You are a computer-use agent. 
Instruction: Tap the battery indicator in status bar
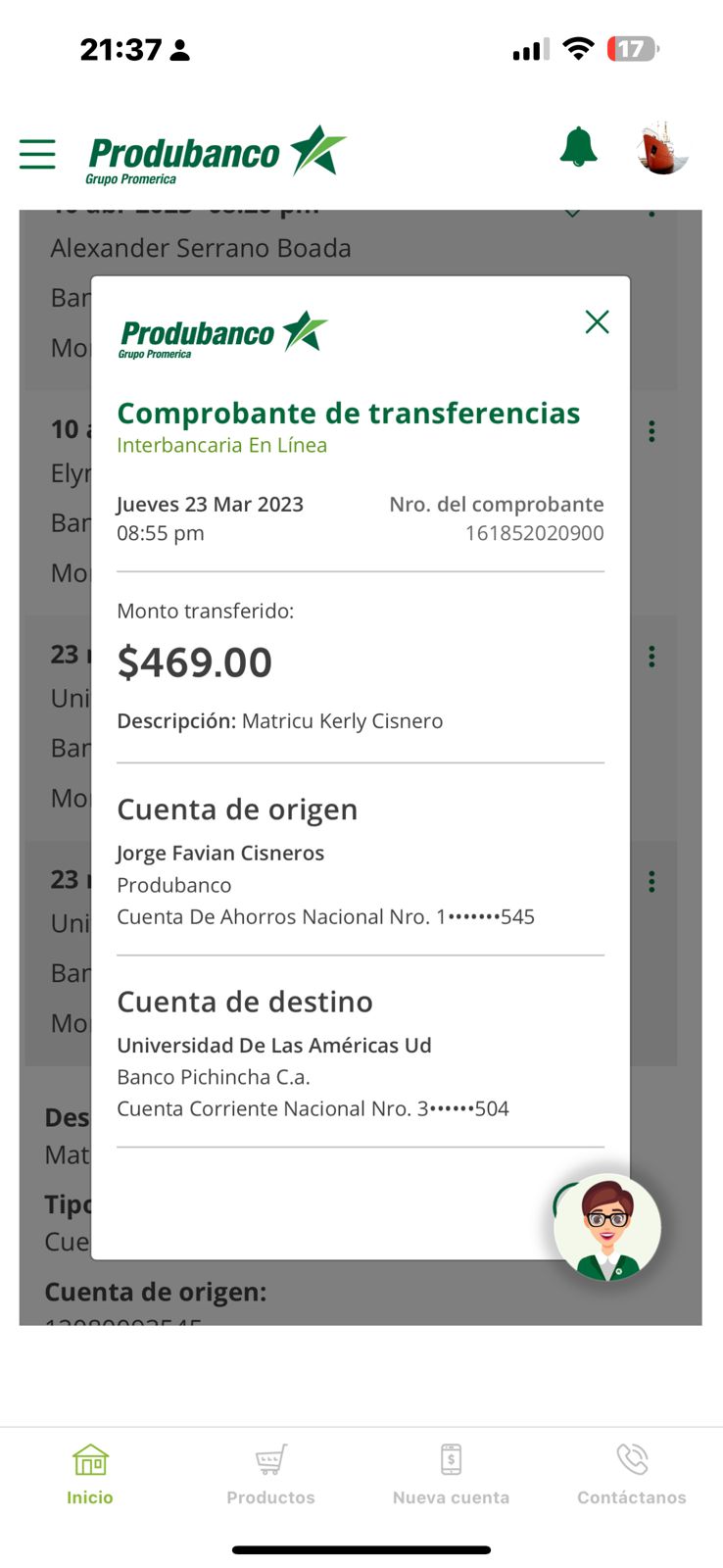[633, 49]
